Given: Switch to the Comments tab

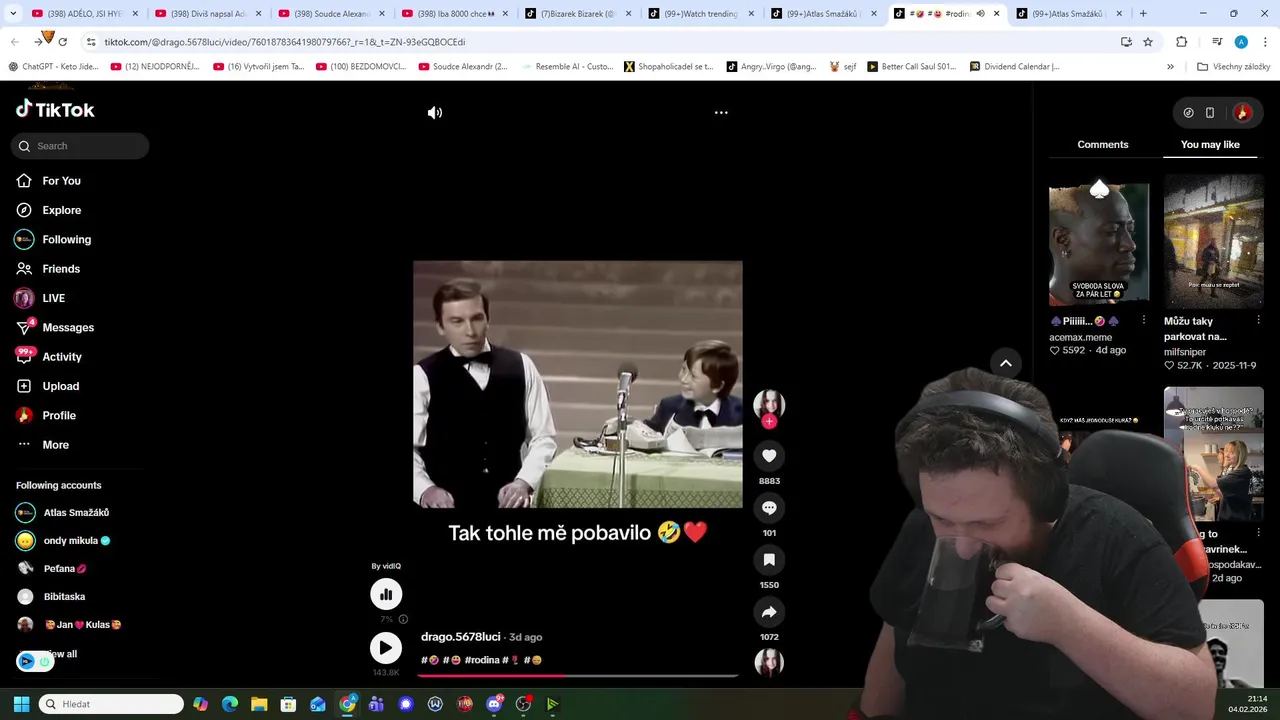Looking at the screenshot, I should click(1103, 145).
